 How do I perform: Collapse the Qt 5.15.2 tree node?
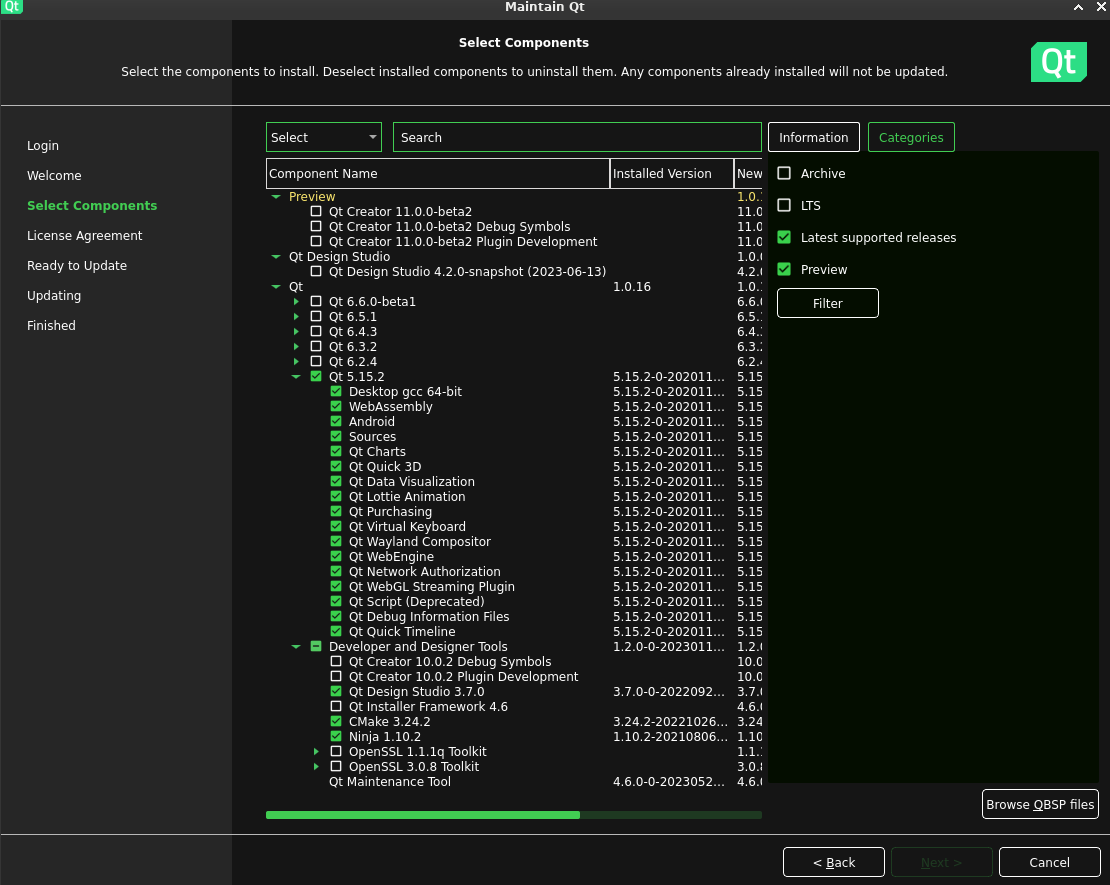296,377
